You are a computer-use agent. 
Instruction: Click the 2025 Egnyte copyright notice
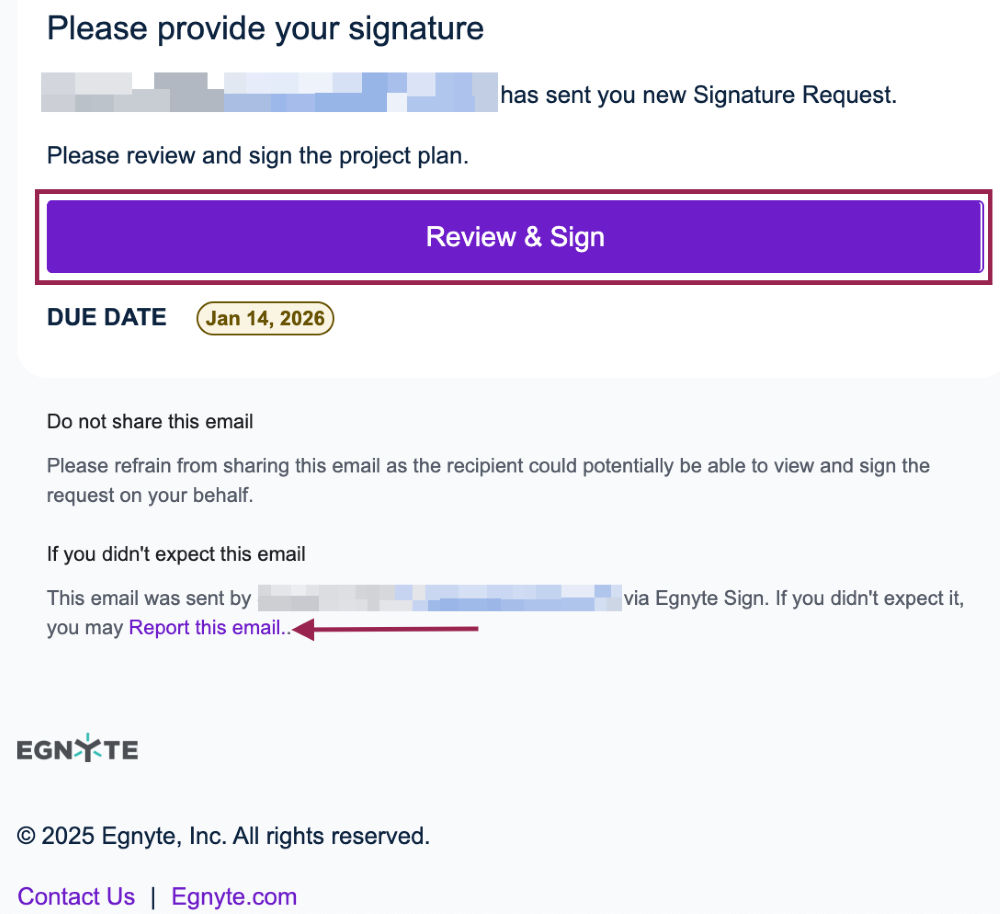click(x=223, y=835)
